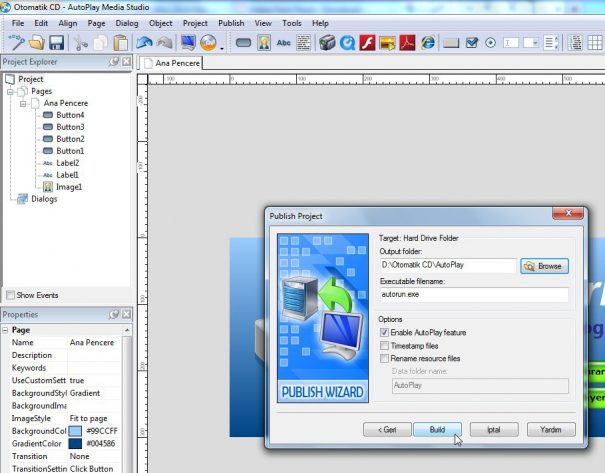Uncheck Enable AutoPlay feature

pos(384,333)
